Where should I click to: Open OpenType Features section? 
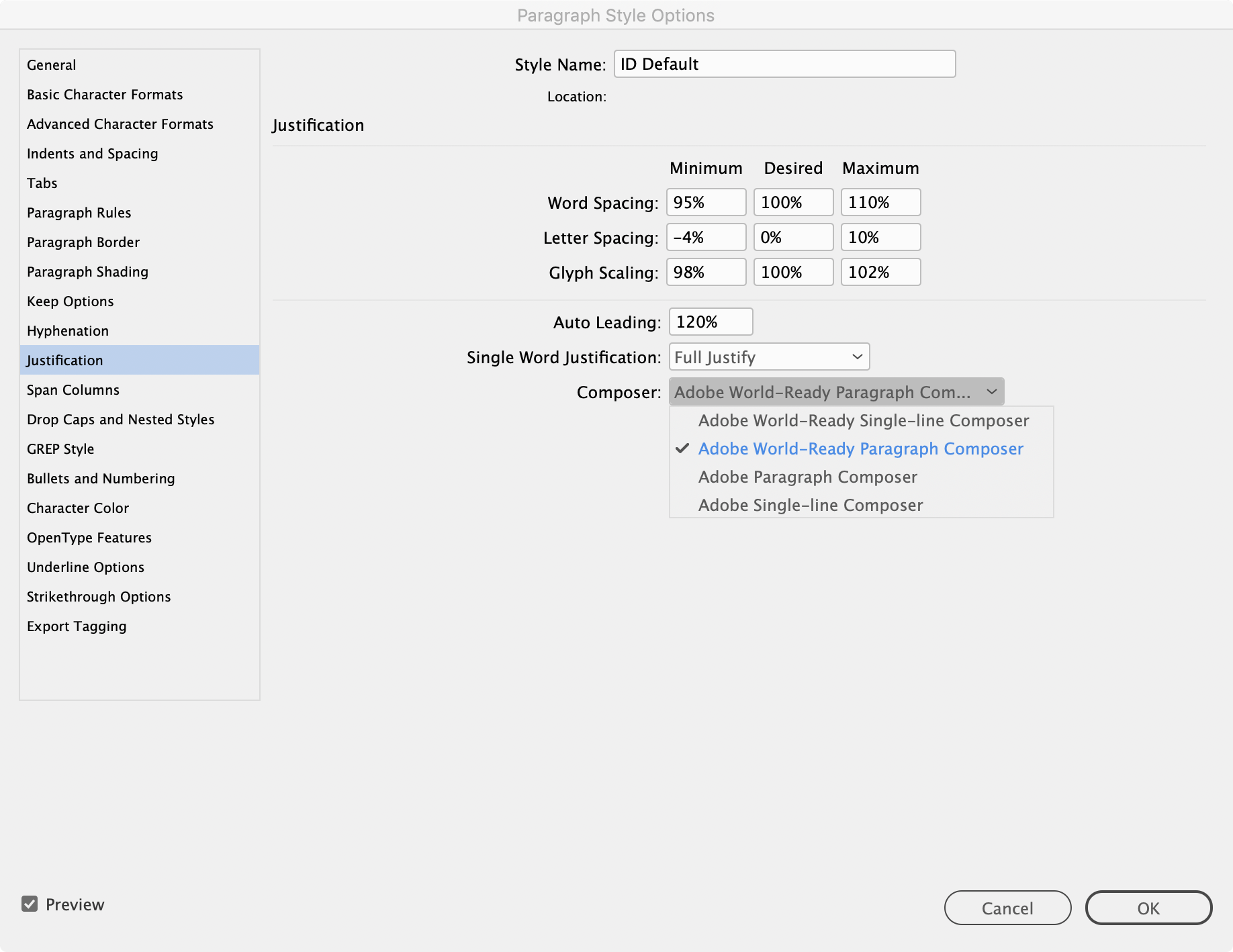(89, 537)
